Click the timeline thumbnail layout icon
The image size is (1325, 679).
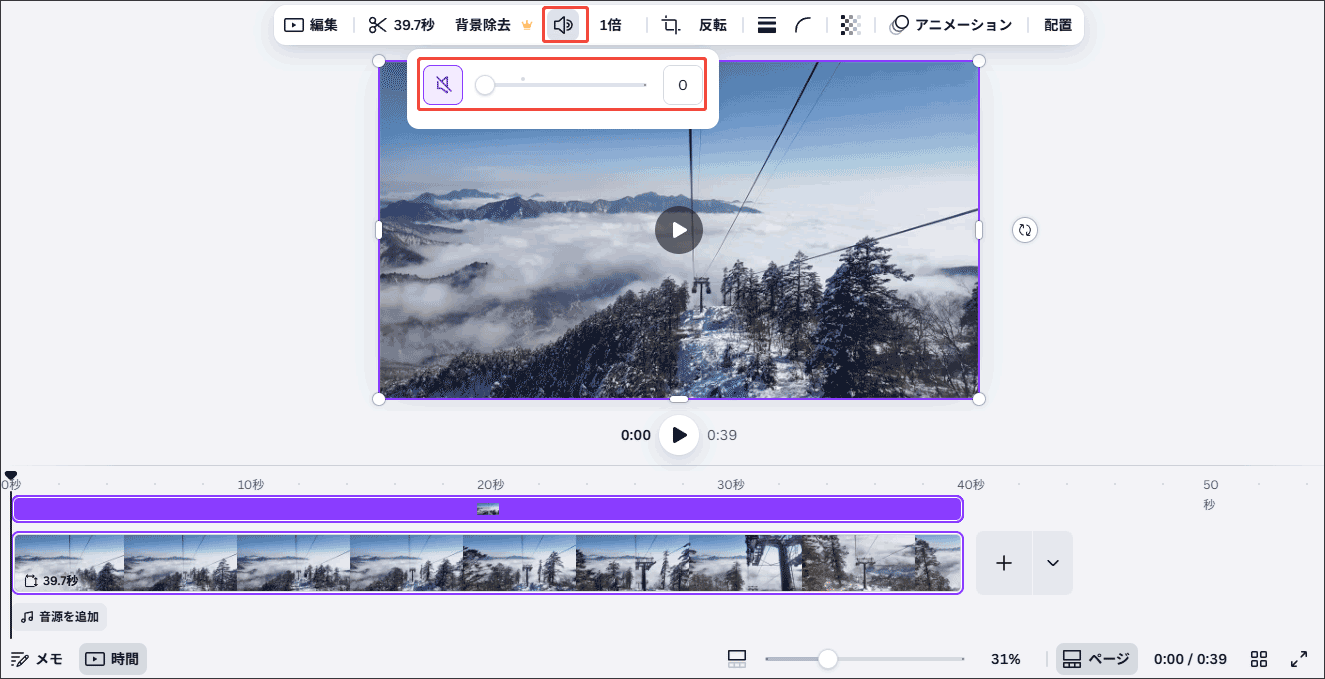click(x=737, y=659)
